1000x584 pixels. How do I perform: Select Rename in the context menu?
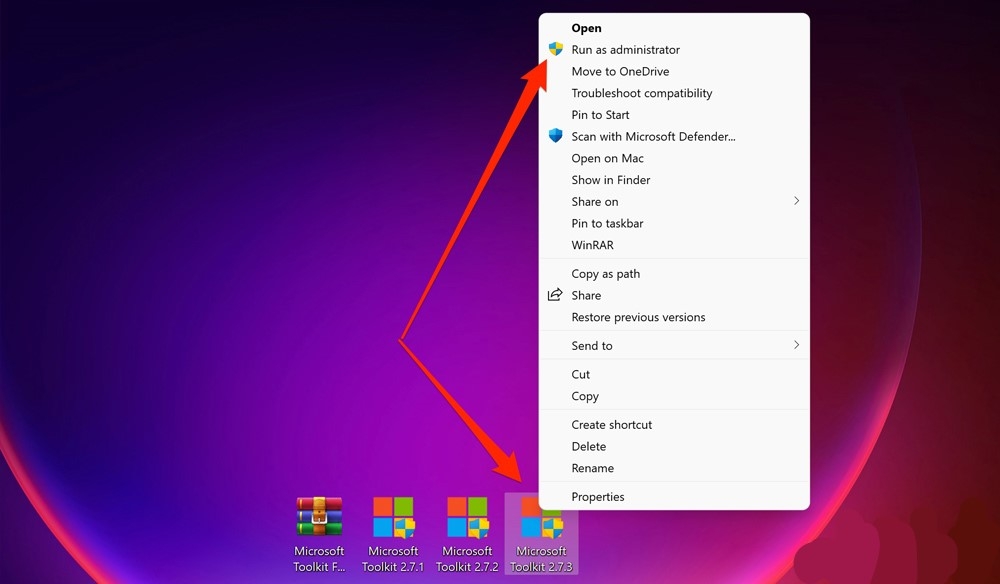pyautogui.click(x=674, y=468)
